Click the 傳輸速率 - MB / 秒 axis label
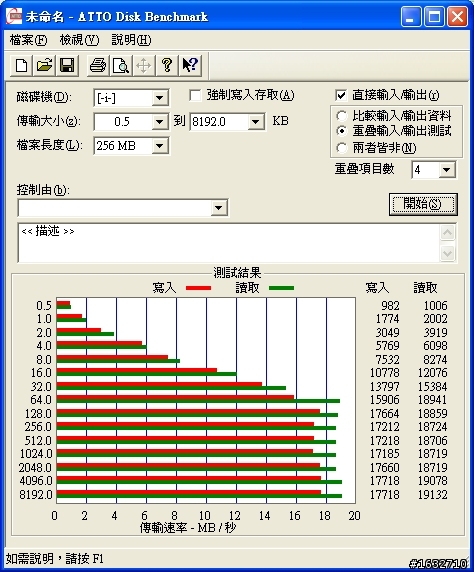Image resolution: width=474 pixels, height=572 pixels. click(188, 528)
